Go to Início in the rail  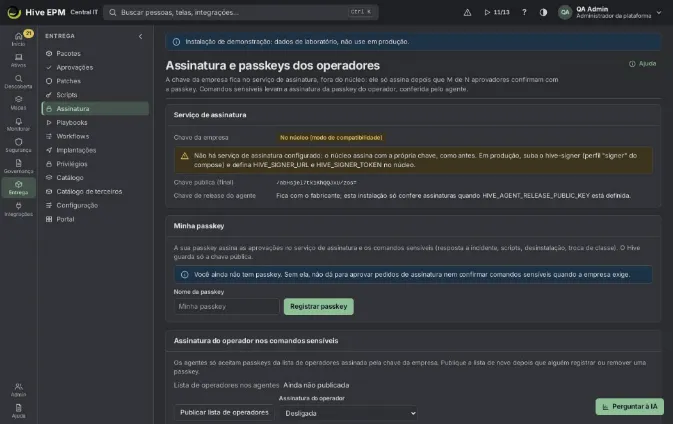pyautogui.click(x=18, y=39)
